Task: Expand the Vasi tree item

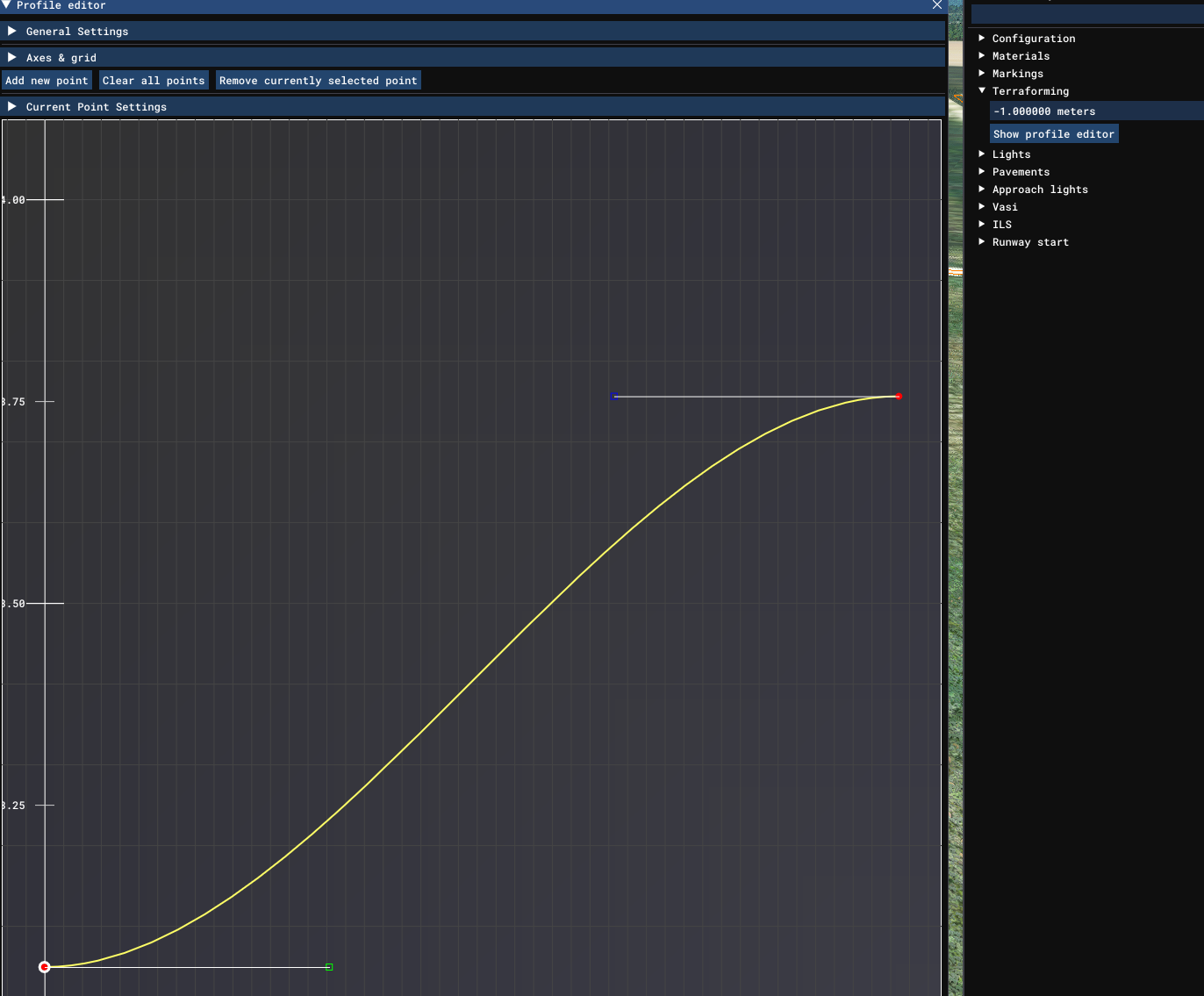Action: point(982,206)
